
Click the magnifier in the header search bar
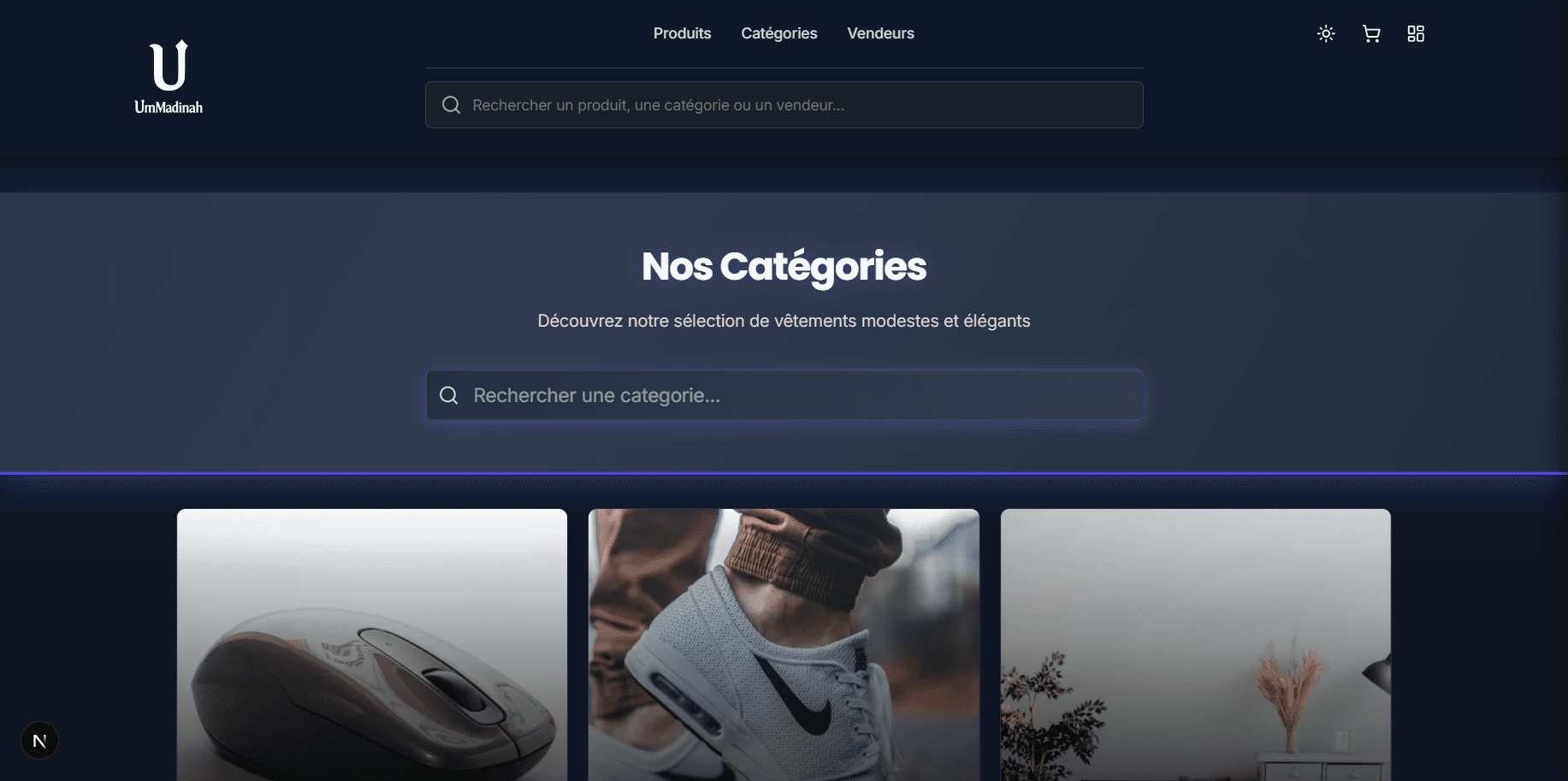coord(451,105)
